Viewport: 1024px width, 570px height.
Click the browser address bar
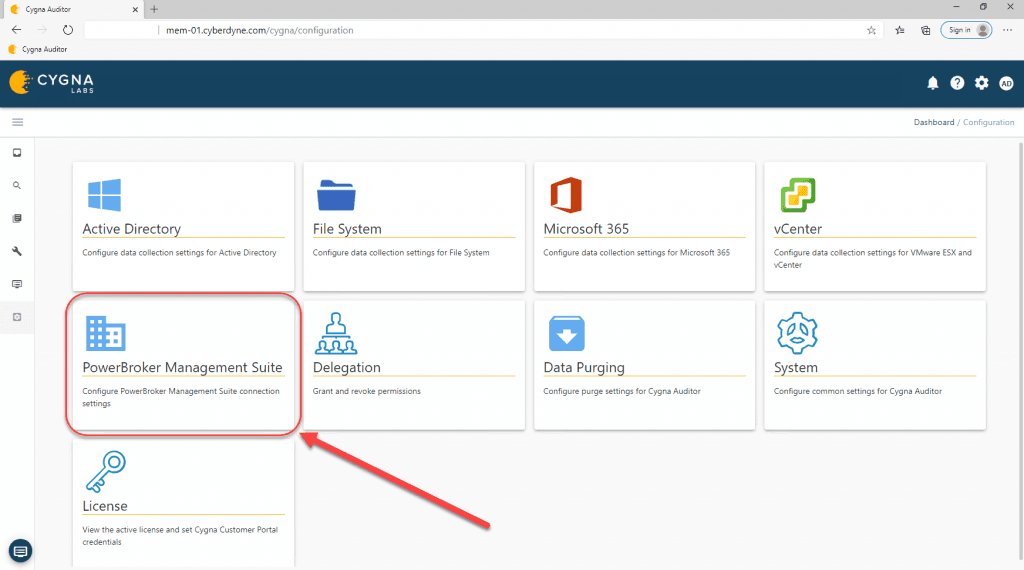click(500, 30)
